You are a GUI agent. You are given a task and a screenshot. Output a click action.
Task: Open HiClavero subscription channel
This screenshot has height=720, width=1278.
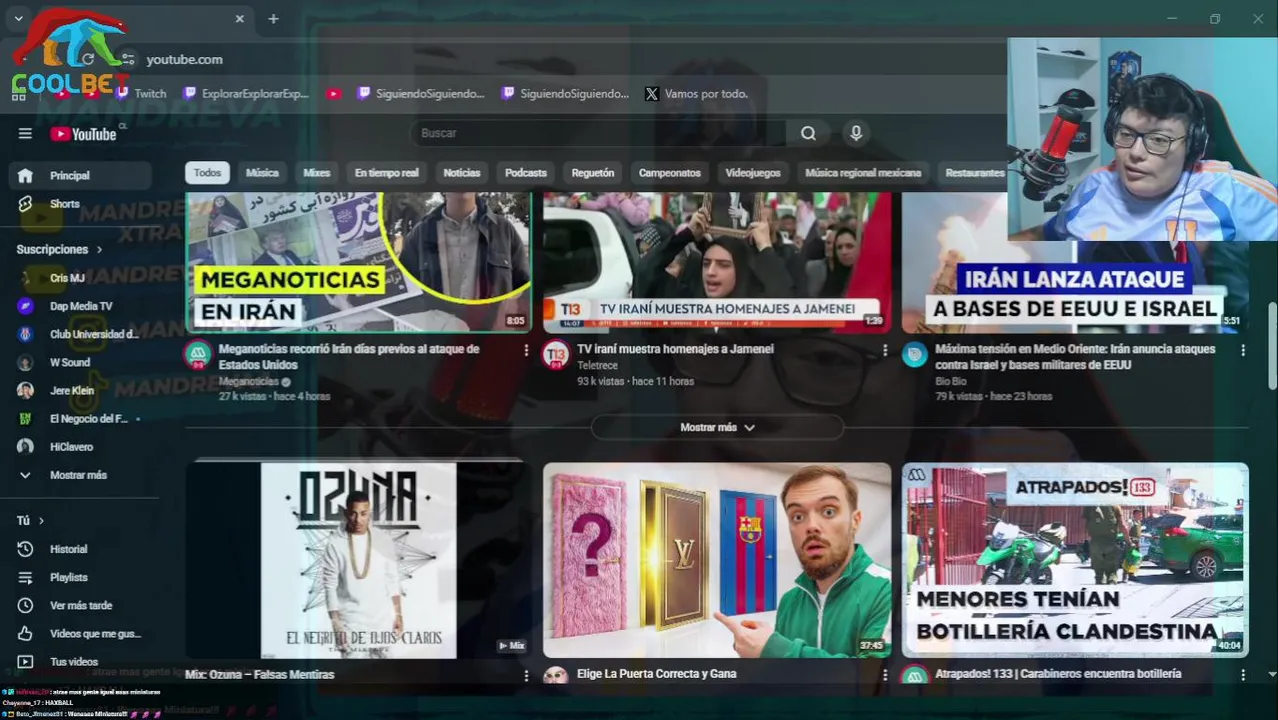[80, 446]
